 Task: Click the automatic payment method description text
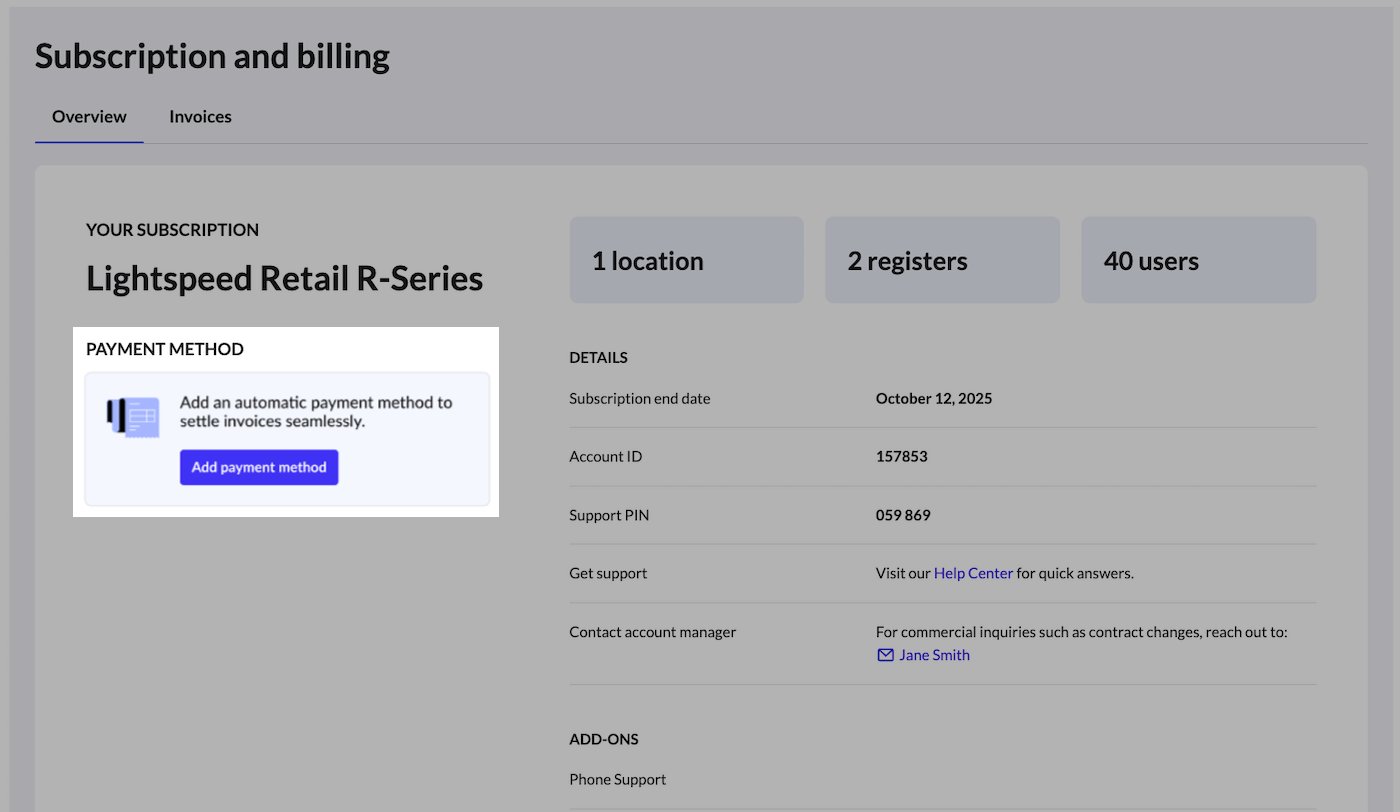315,412
